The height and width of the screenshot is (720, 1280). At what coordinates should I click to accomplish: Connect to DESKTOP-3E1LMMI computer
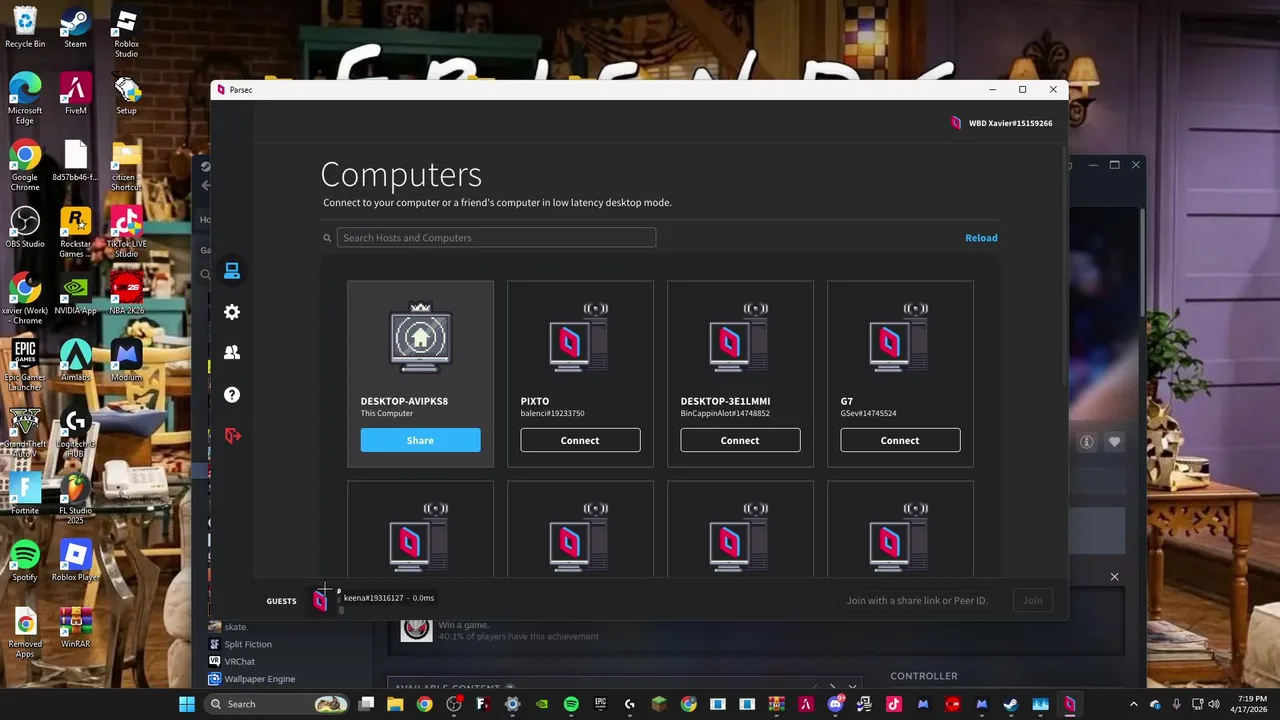click(x=740, y=440)
